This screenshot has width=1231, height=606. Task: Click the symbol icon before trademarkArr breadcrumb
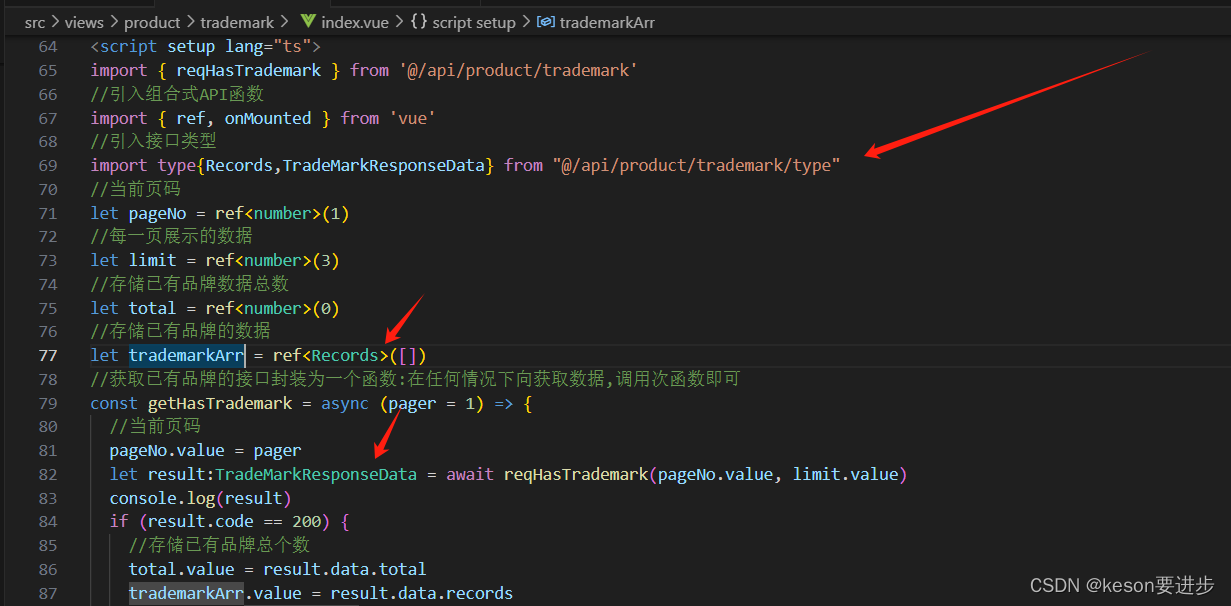[546, 21]
